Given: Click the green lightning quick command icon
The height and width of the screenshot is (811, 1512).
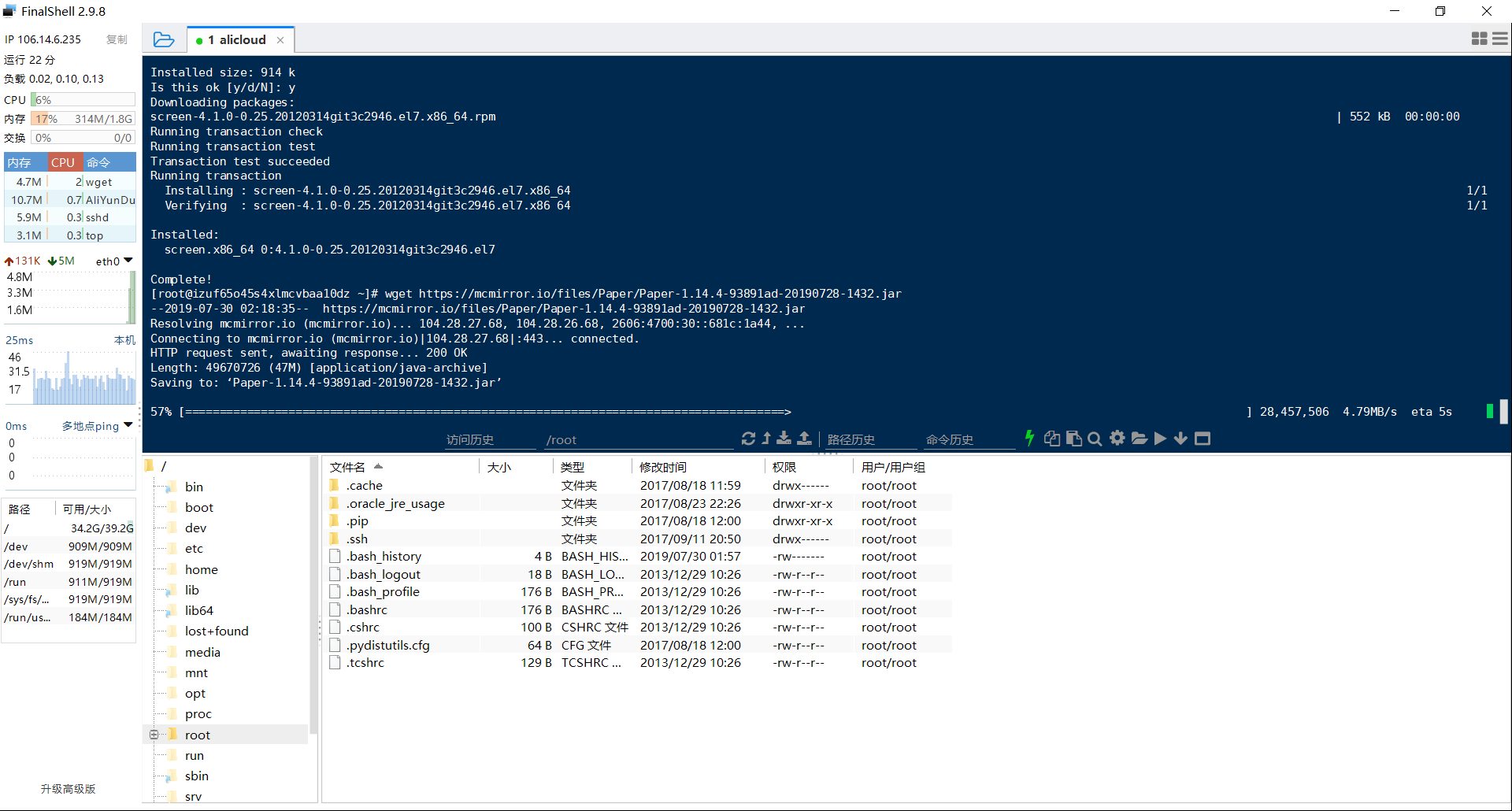Looking at the screenshot, I should pyautogui.click(x=1029, y=439).
